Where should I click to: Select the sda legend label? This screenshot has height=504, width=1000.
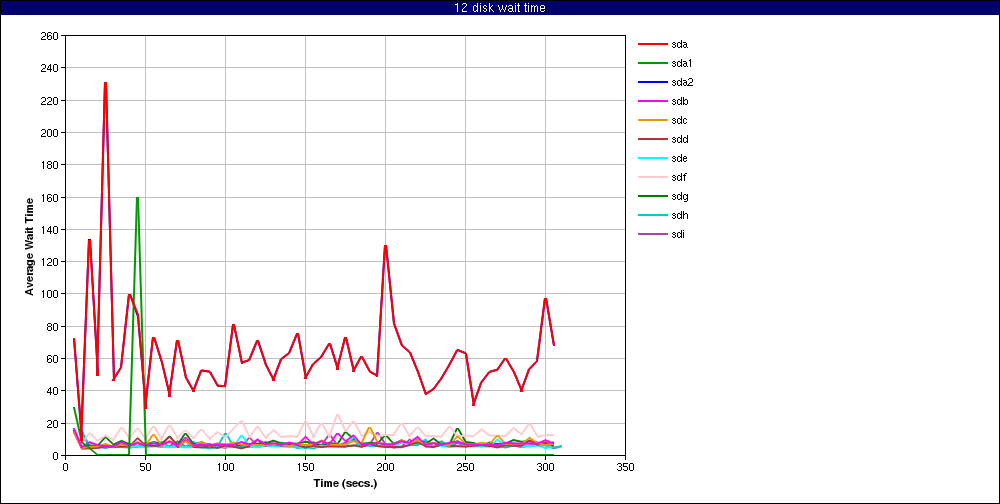click(679, 44)
